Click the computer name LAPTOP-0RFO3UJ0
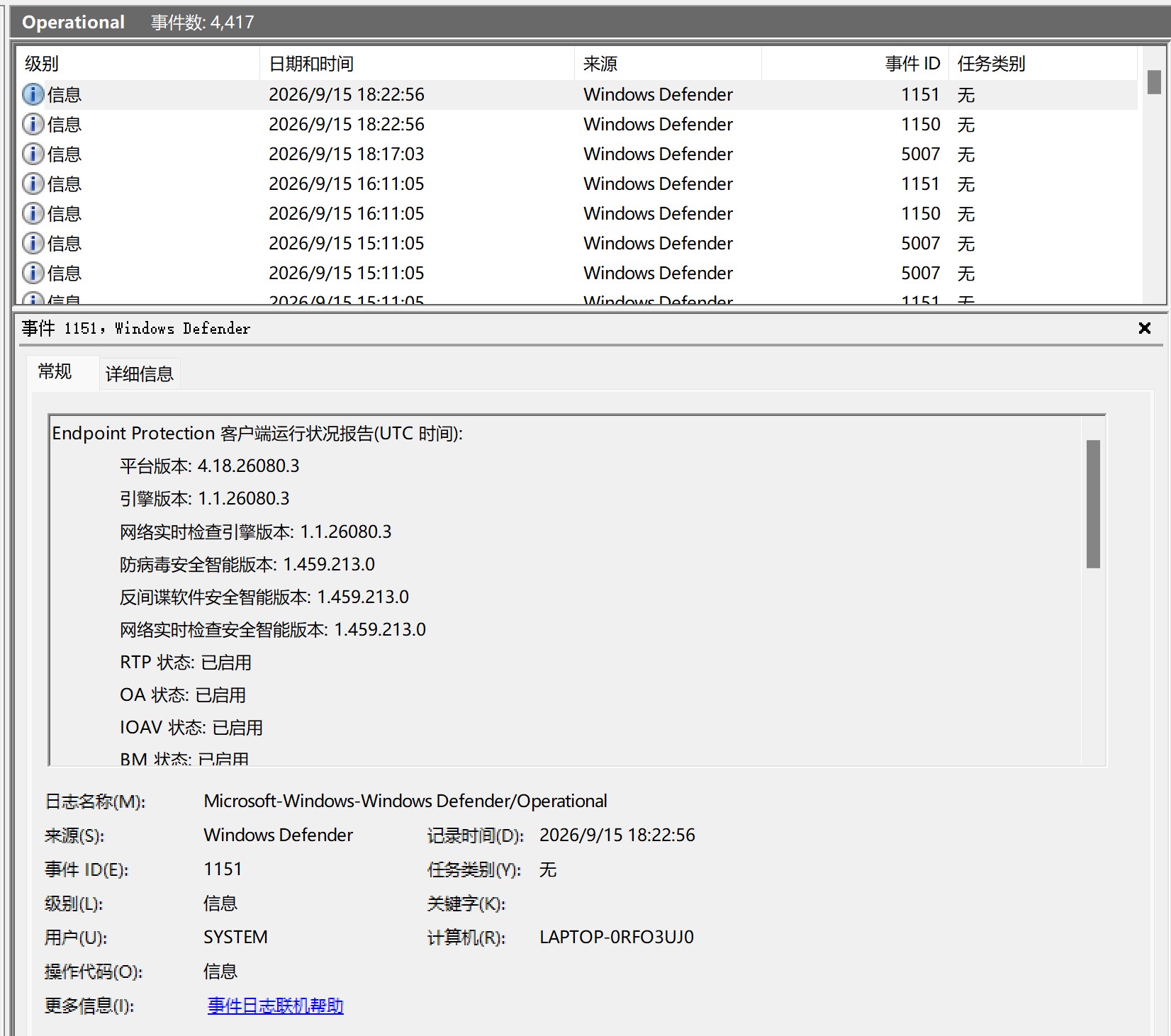Viewport: 1171px width, 1036px height. 616,937
